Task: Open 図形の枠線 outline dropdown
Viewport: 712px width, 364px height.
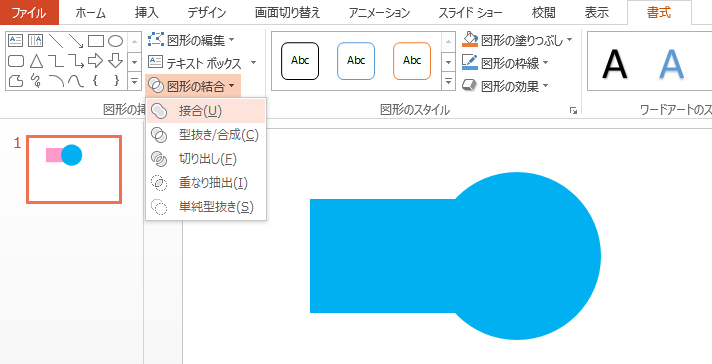Action: click(x=505, y=63)
